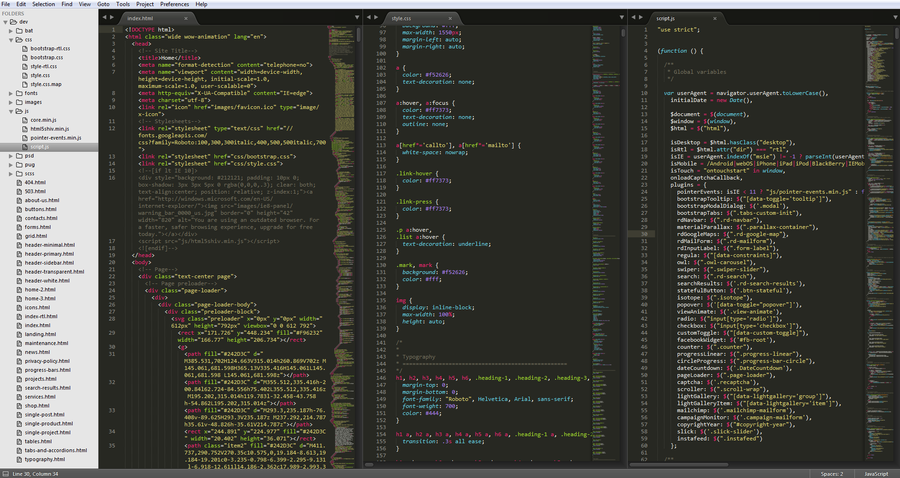Open tab list dropdown of index.html pane
The image size is (900, 478).
(357, 18)
